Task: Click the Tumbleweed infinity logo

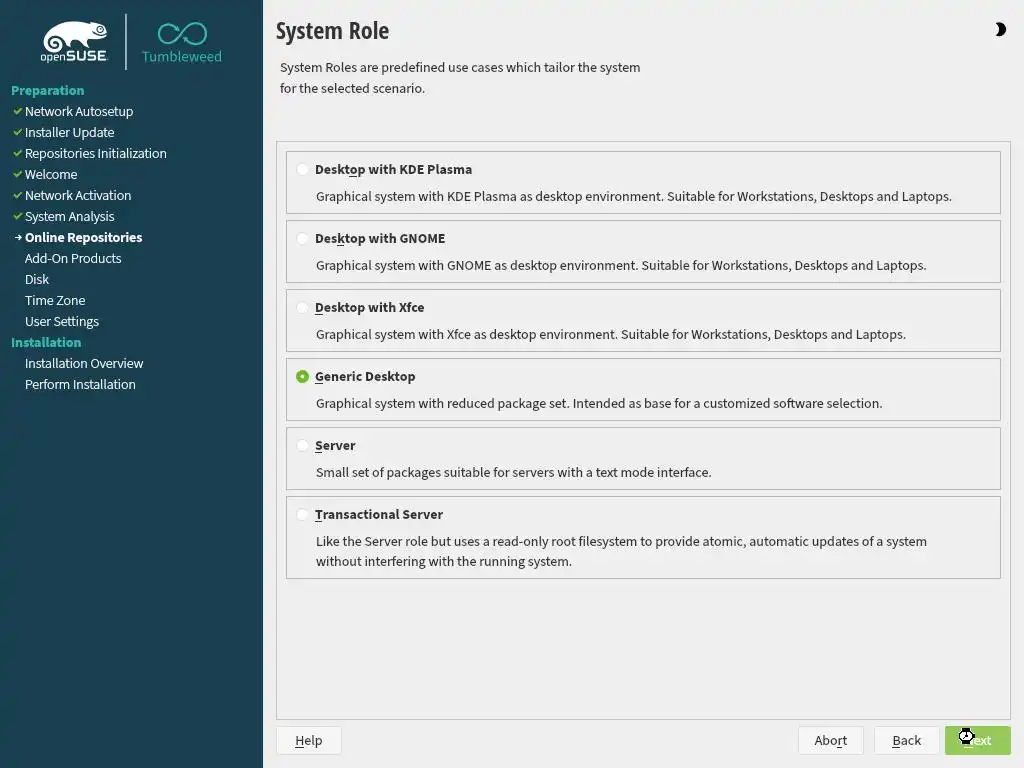Action: [181, 34]
